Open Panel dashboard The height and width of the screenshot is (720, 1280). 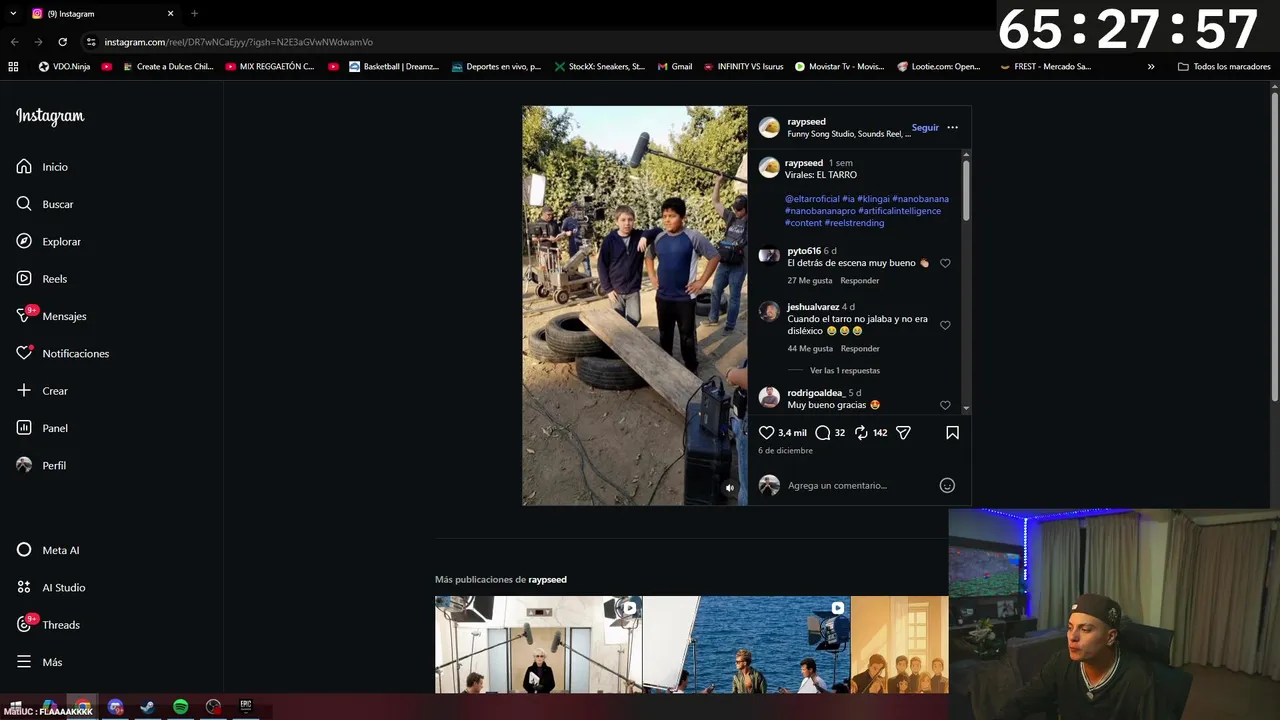(42, 428)
